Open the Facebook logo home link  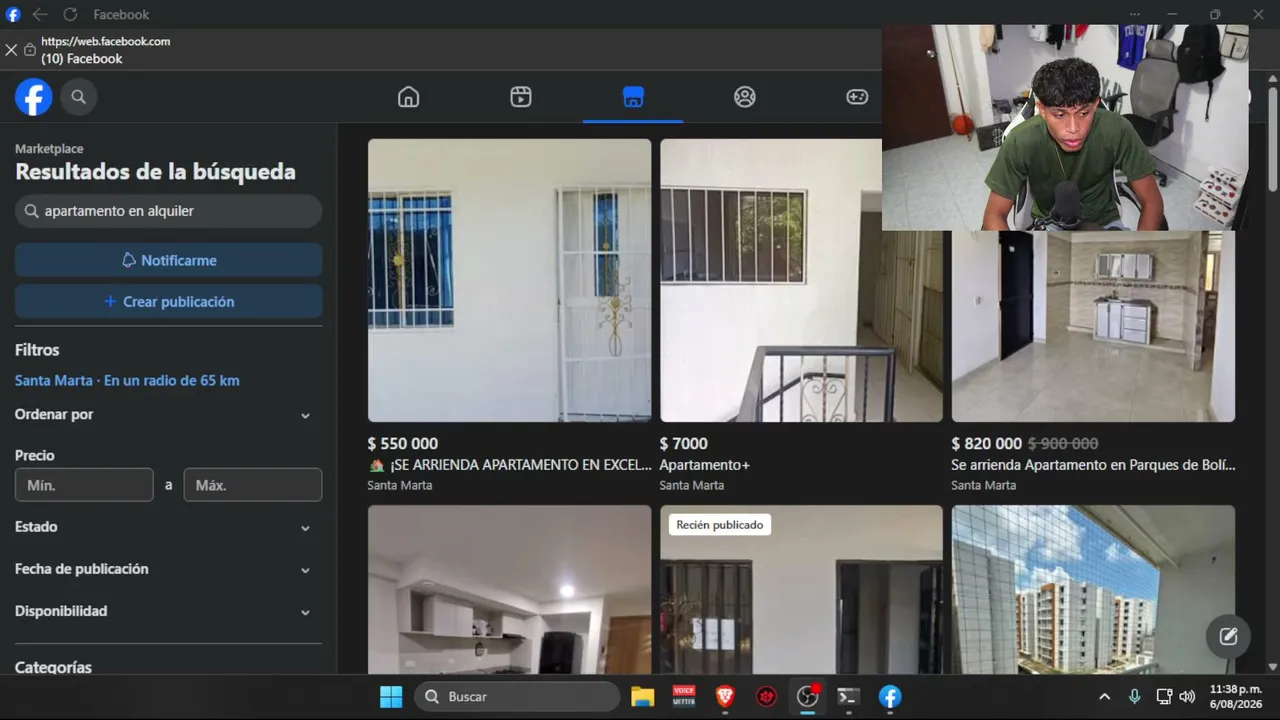point(33,97)
